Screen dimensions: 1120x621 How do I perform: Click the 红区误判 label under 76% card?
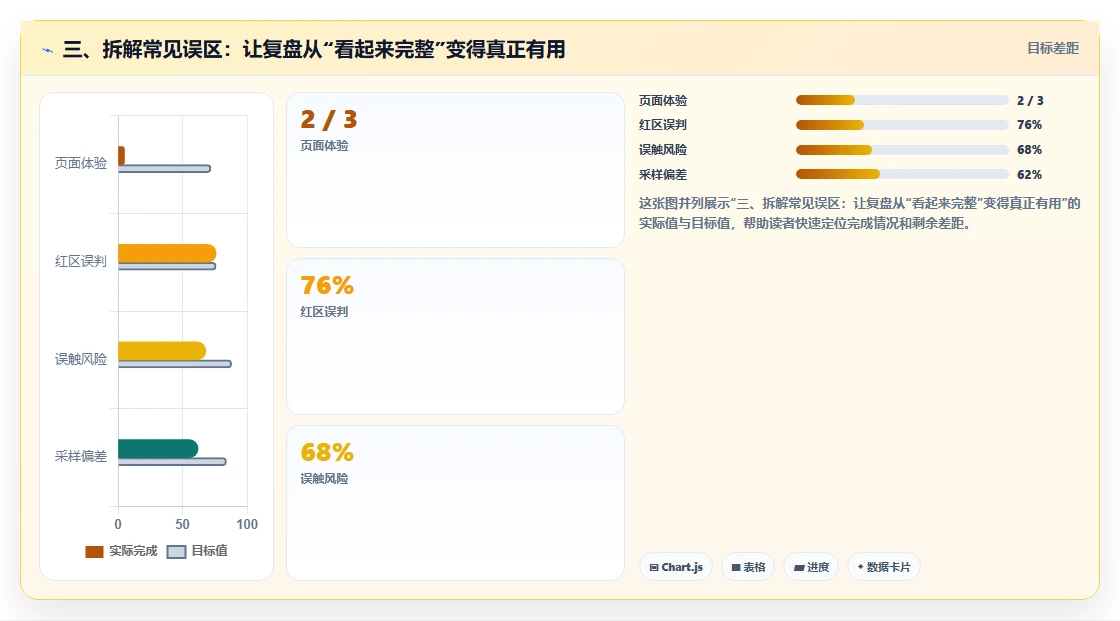(324, 312)
